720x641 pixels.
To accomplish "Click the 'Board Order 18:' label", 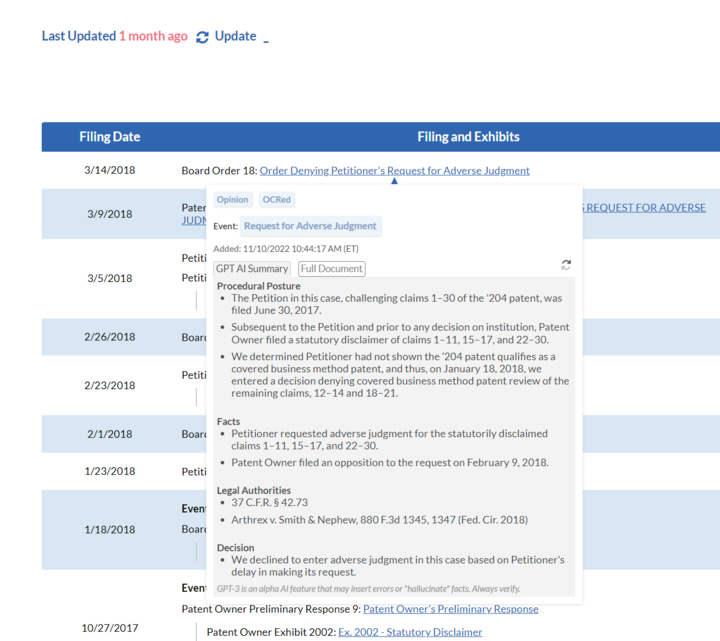I will tap(219, 171).
